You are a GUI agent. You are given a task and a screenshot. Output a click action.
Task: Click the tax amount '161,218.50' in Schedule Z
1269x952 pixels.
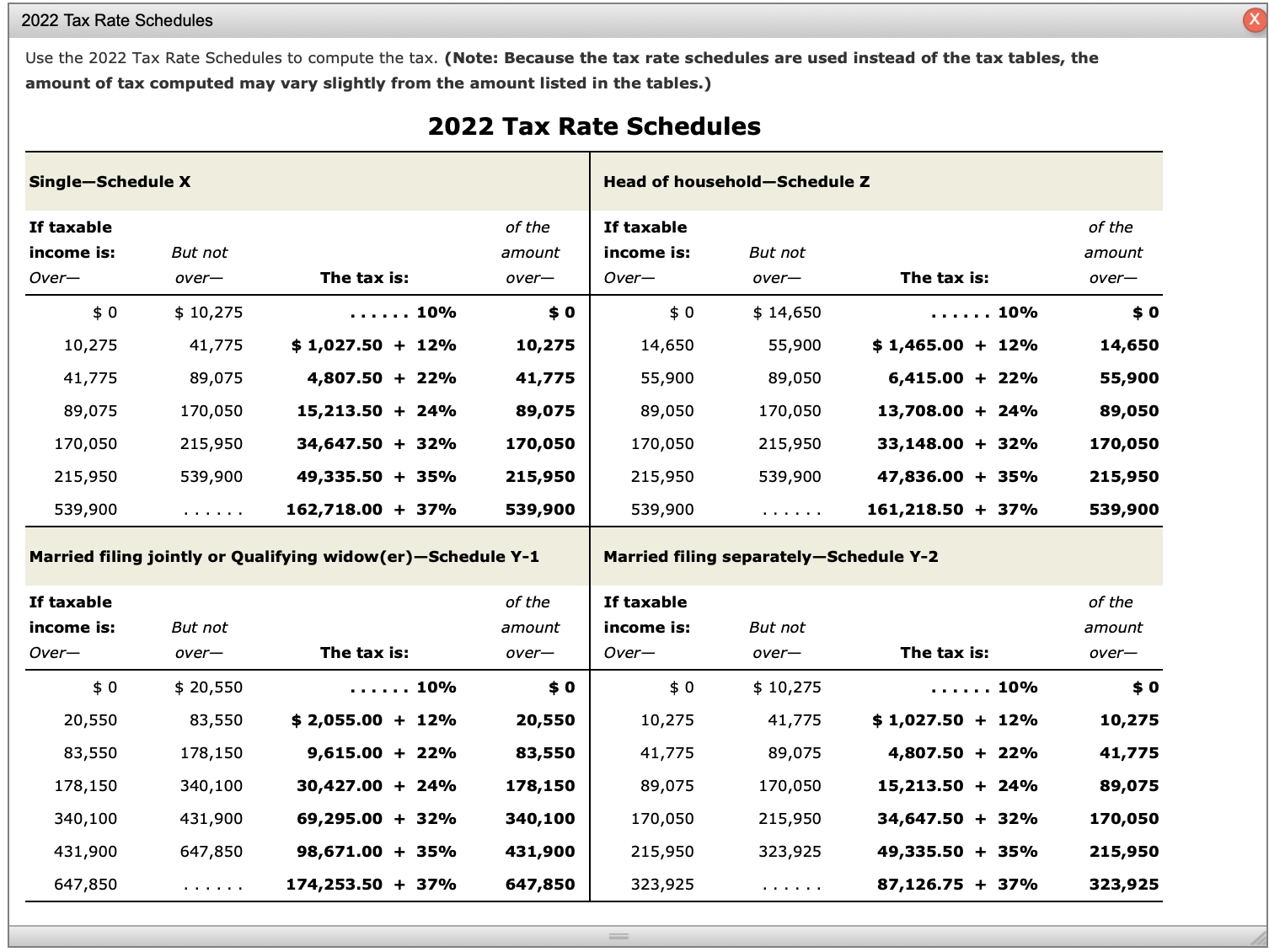point(915,510)
